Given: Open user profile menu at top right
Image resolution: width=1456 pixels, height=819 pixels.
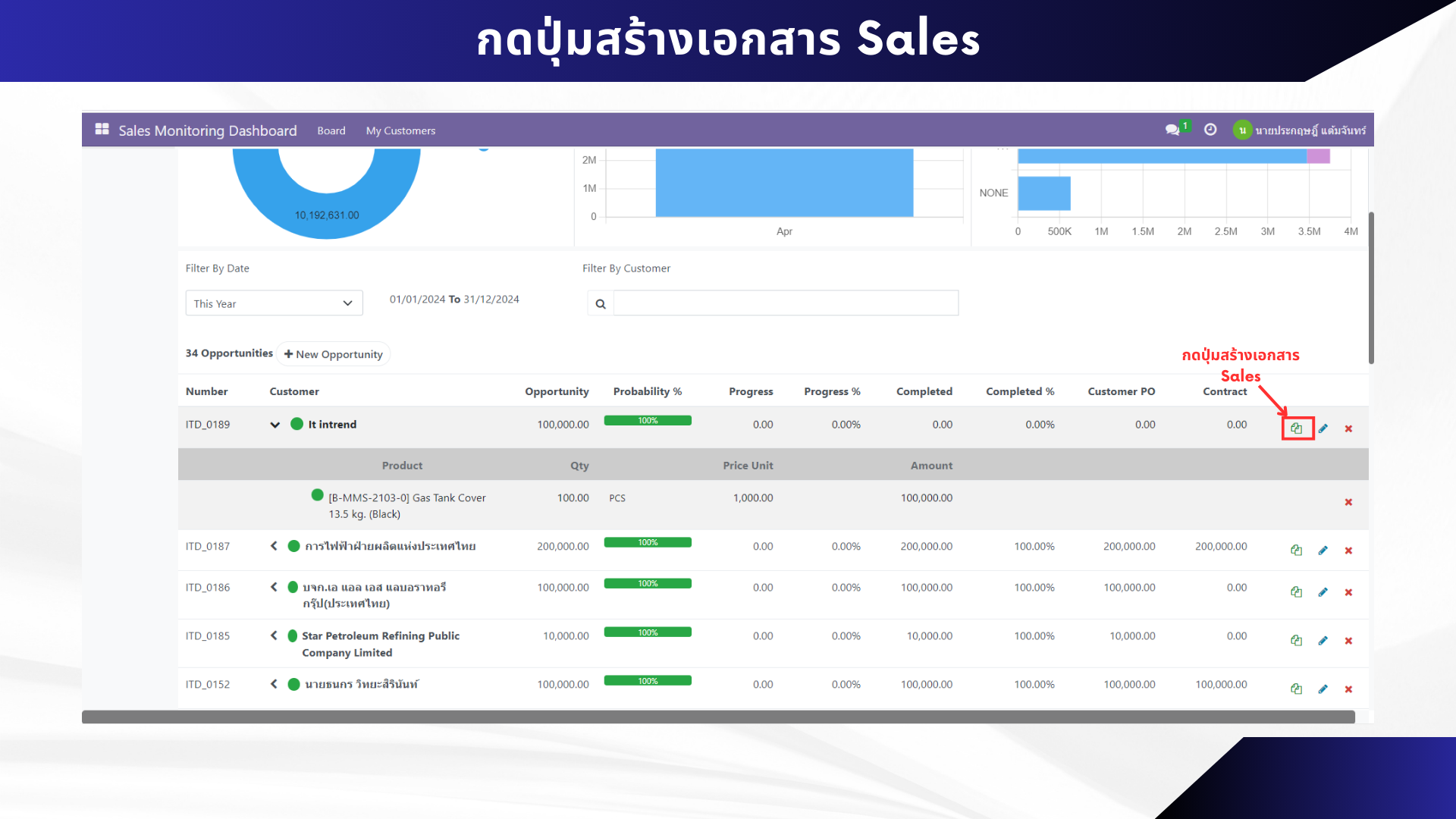Looking at the screenshot, I should [1300, 130].
